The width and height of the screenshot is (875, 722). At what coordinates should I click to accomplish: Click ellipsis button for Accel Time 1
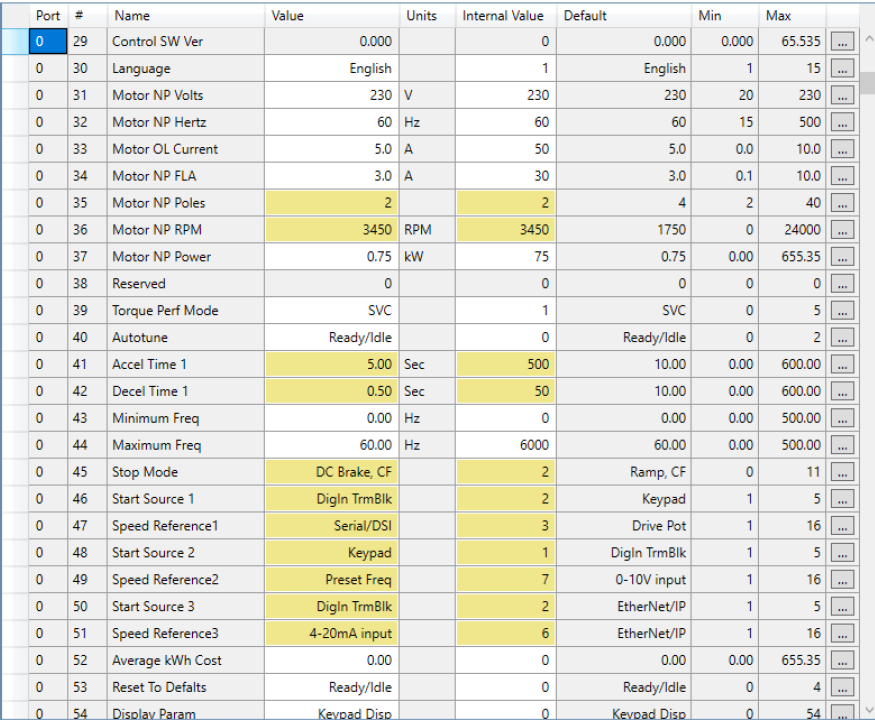842,365
